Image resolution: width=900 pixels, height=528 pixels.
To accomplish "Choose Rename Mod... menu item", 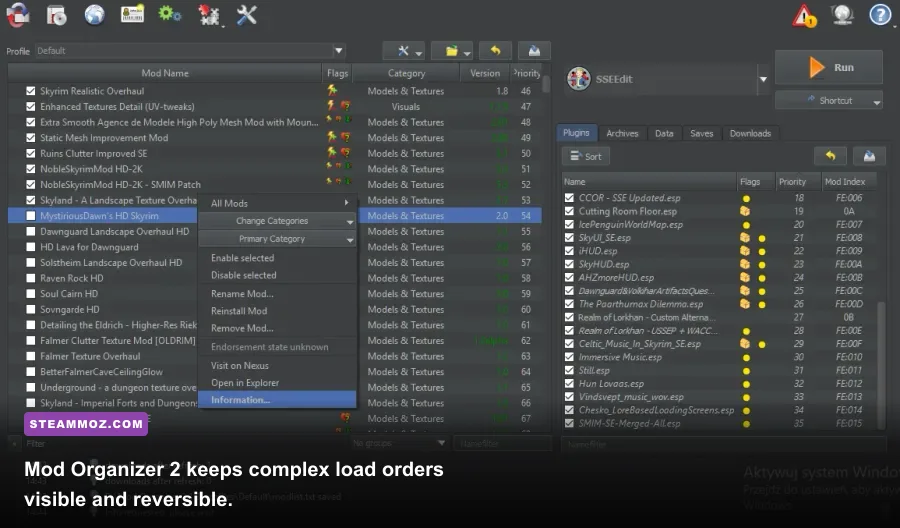I will [x=277, y=294].
